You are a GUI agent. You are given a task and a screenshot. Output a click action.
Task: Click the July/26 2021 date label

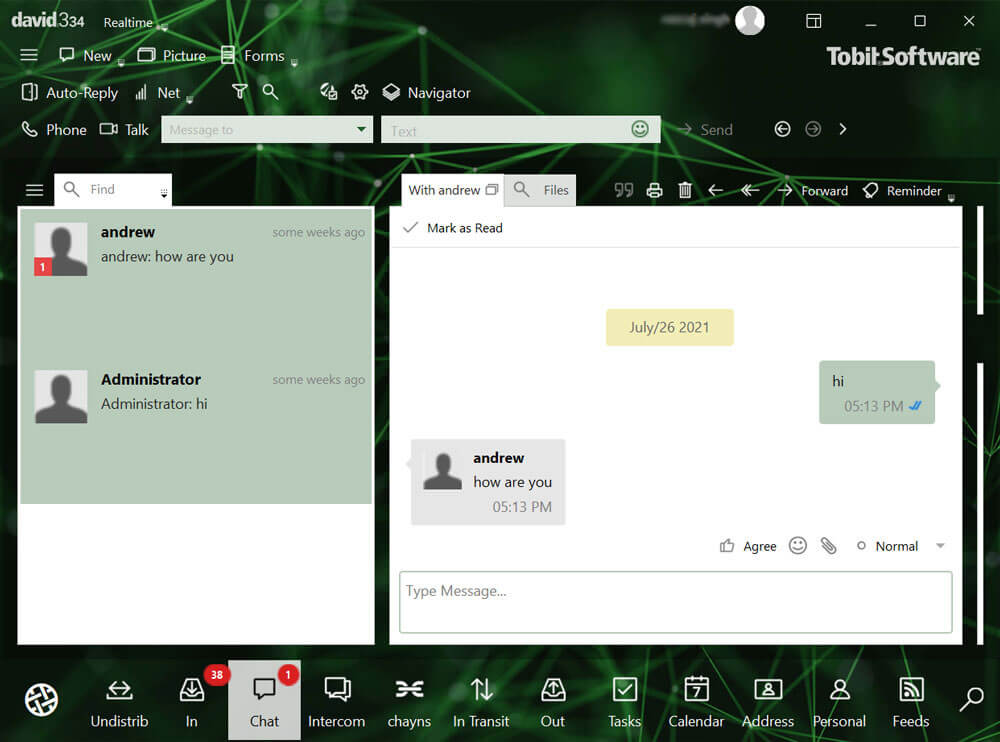coord(670,327)
